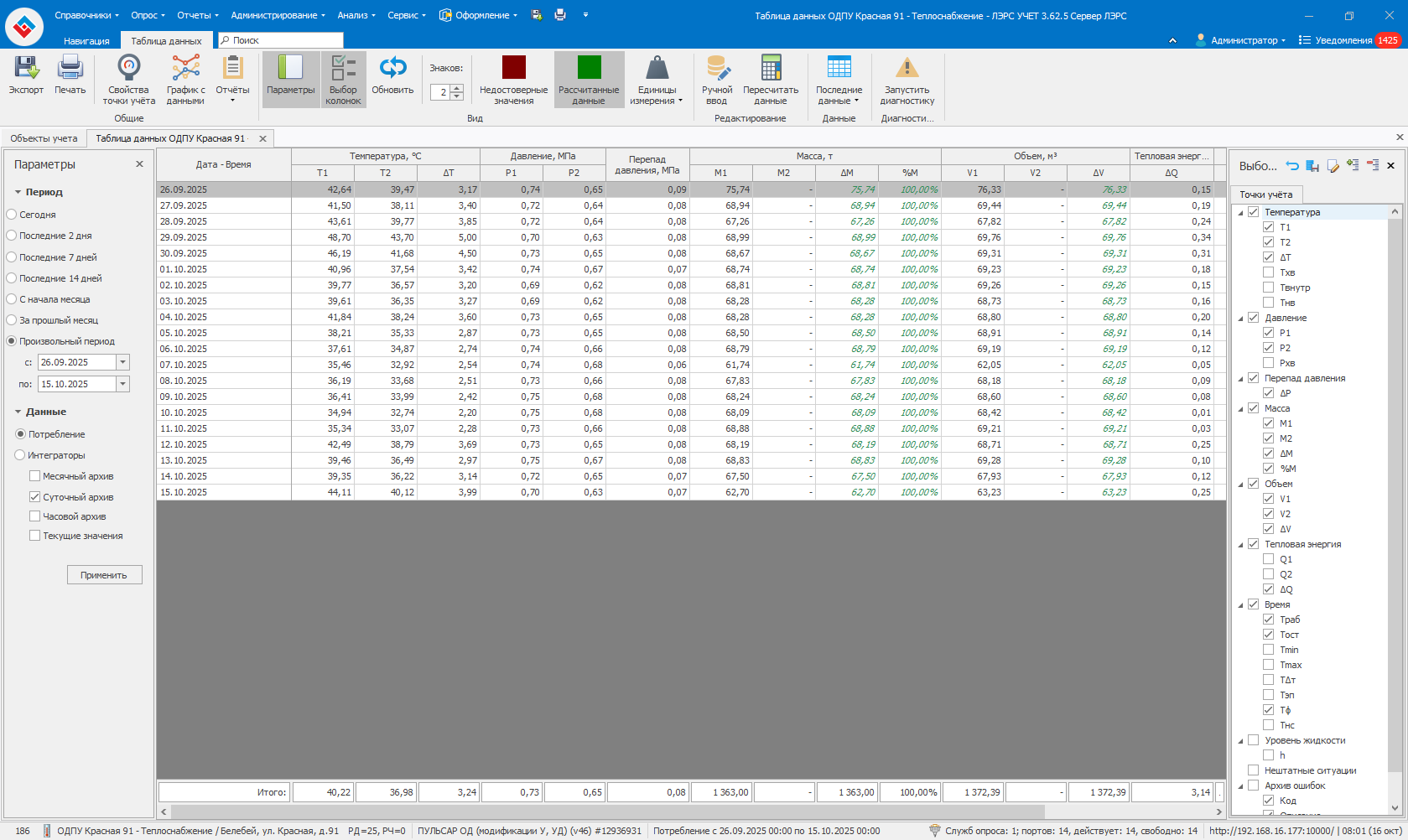
Task: Click the Обновить refresh icon
Action: [392, 68]
